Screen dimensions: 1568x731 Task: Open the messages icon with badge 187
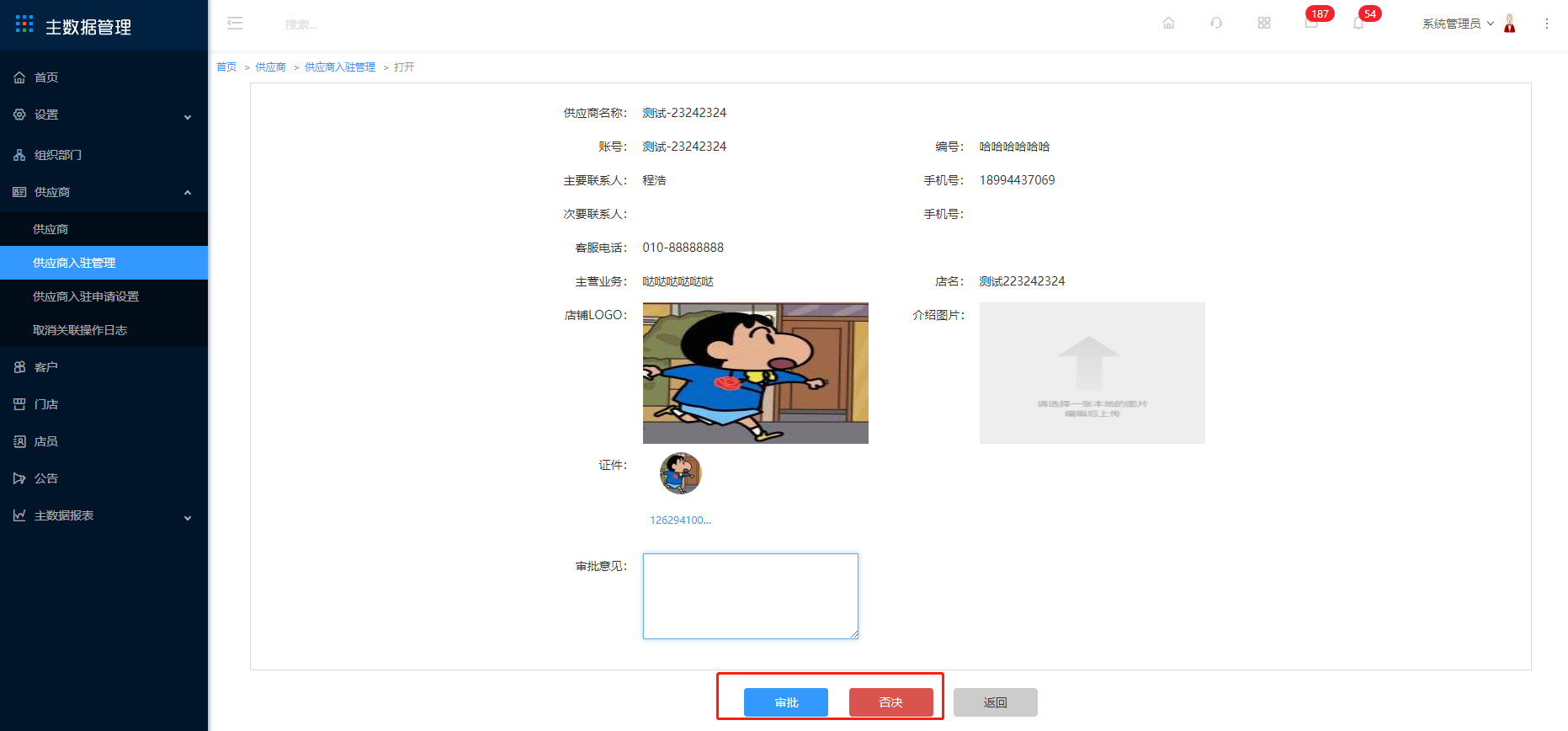(x=1311, y=24)
